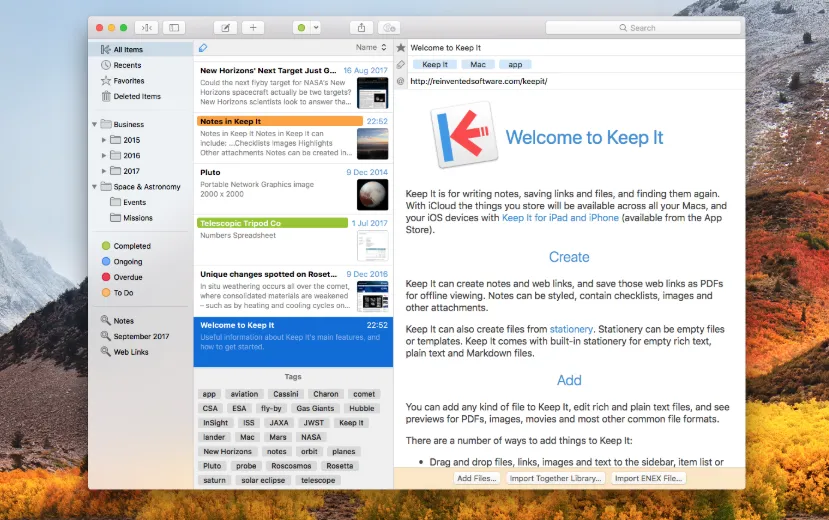
Task: Toggle favorite star for Welcome to Keep It
Action: coord(401,48)
